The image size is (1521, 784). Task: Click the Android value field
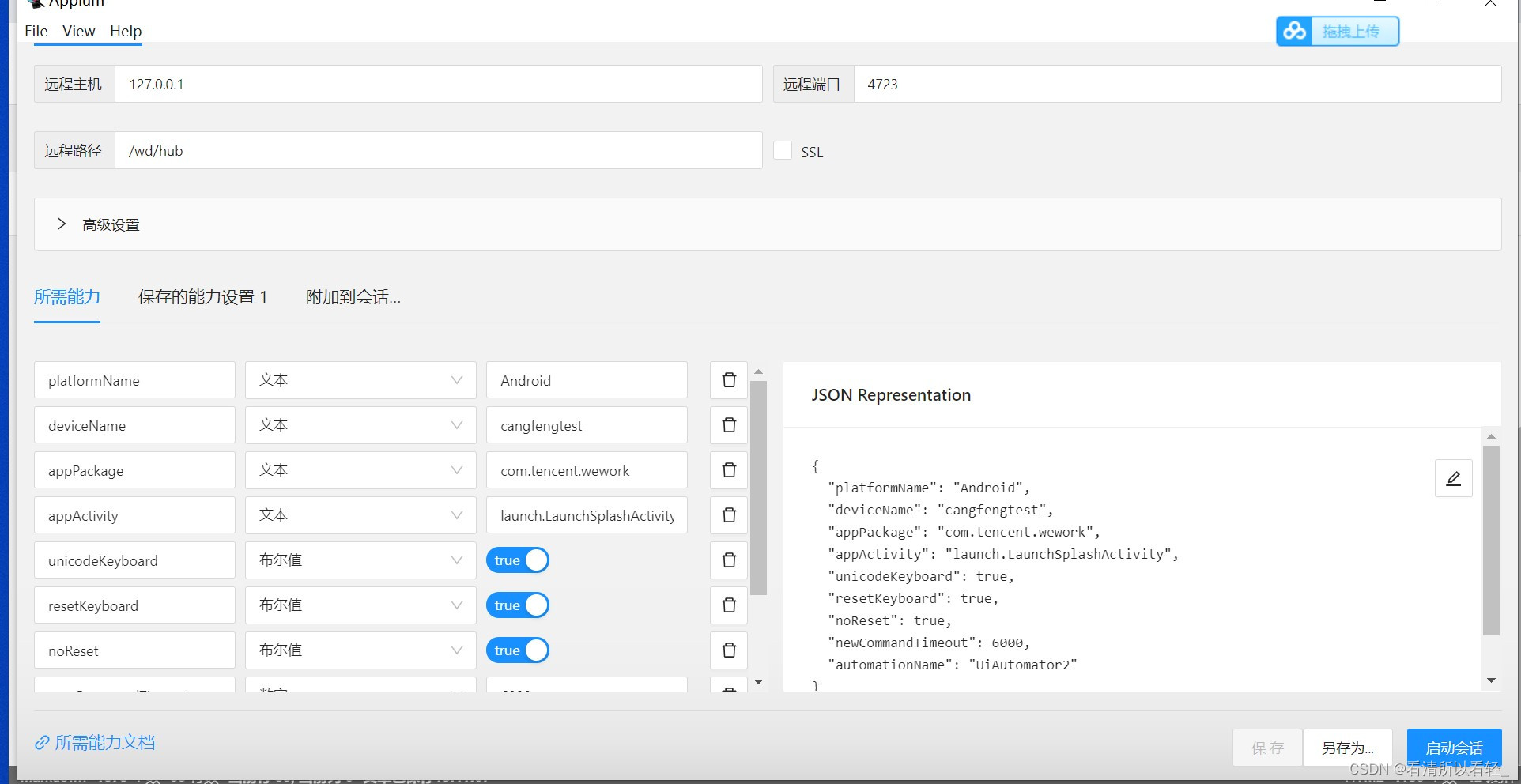tap(587, 380)
